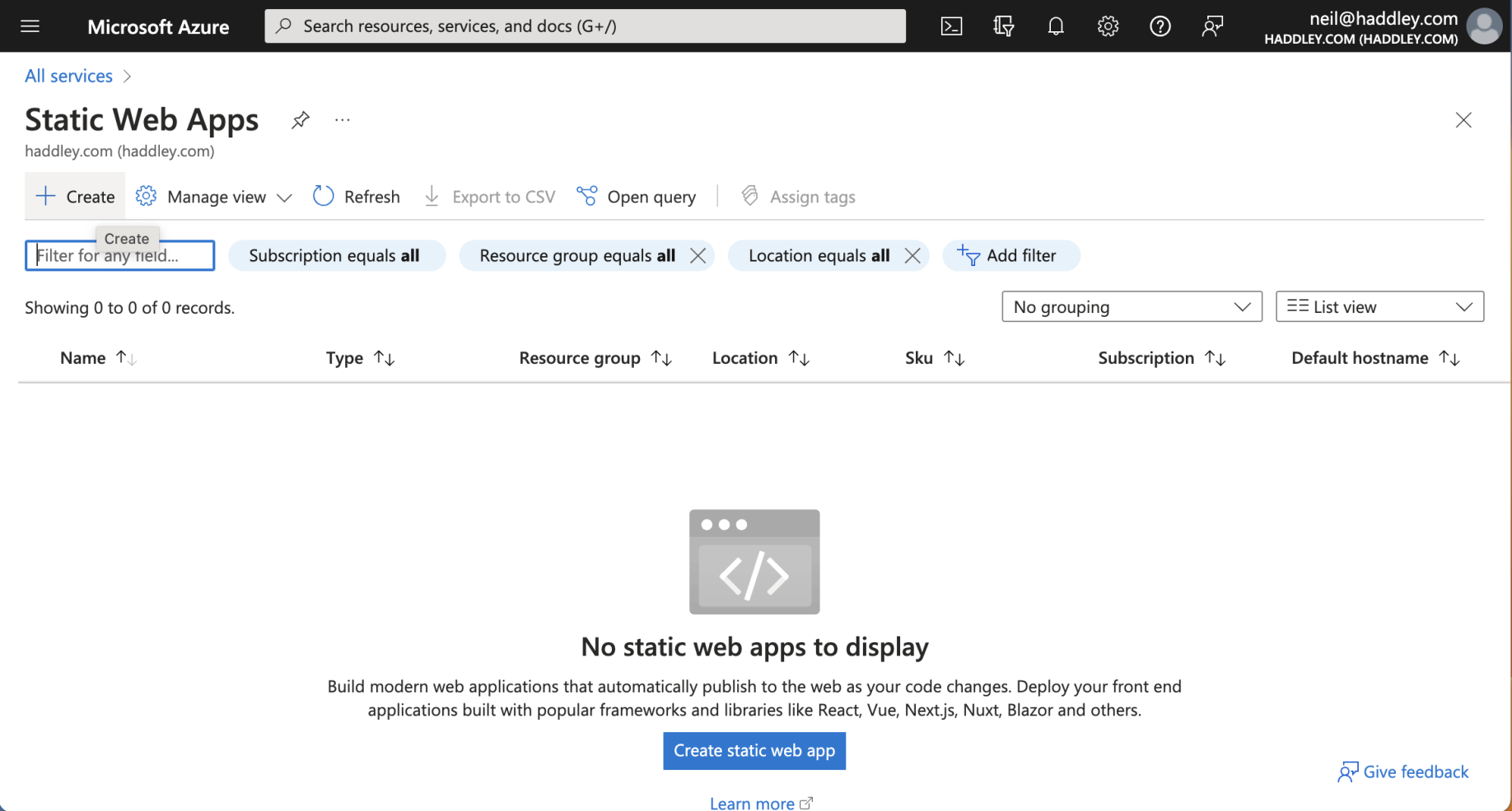Open the notifications bell
The width and height of the screenshot is (1512, 811).
tap(1056, 26)
